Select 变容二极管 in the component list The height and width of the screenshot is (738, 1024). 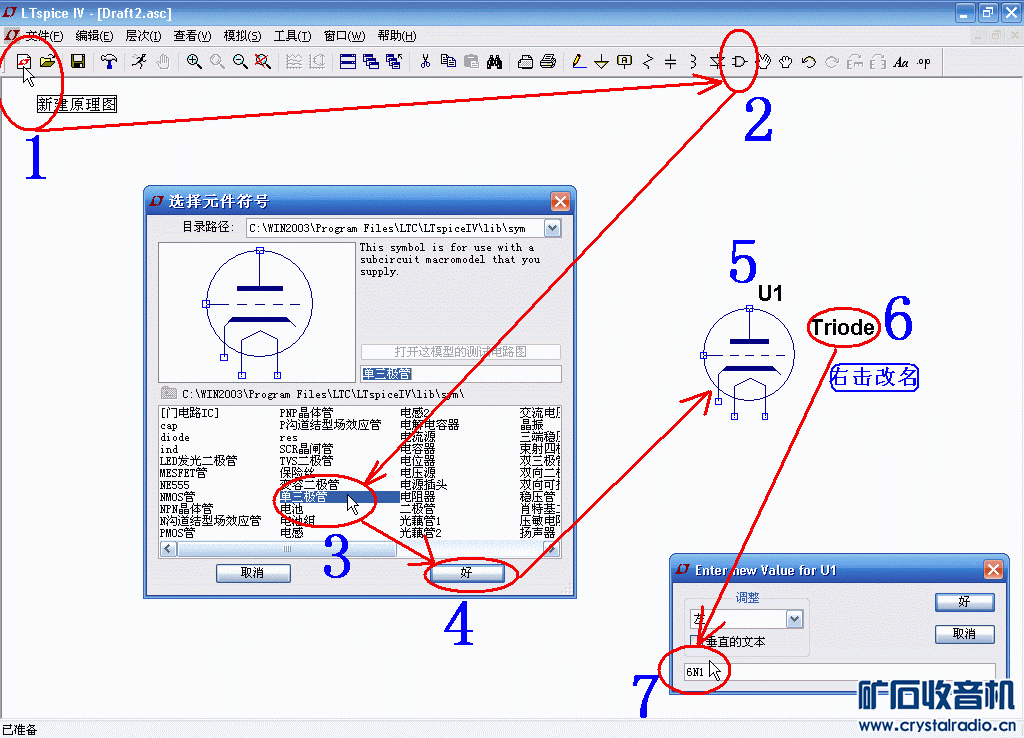click(x=310, y=485)
